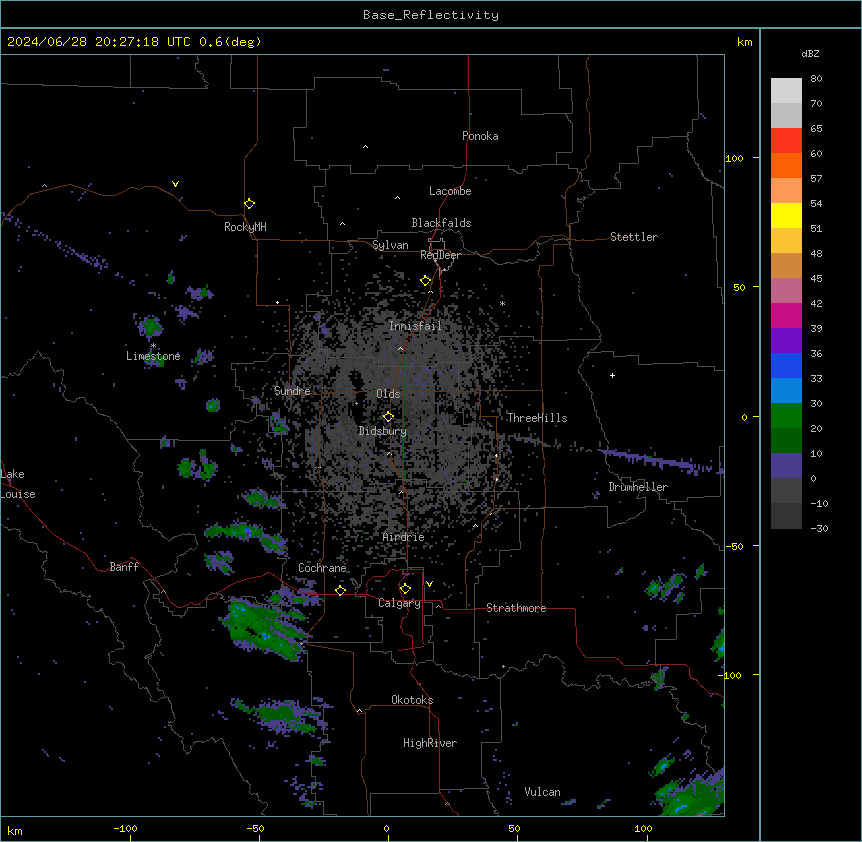Select the bright green 20-30 dBZ legend swatch
862x842 pixels.
click(x=786, y=416)
